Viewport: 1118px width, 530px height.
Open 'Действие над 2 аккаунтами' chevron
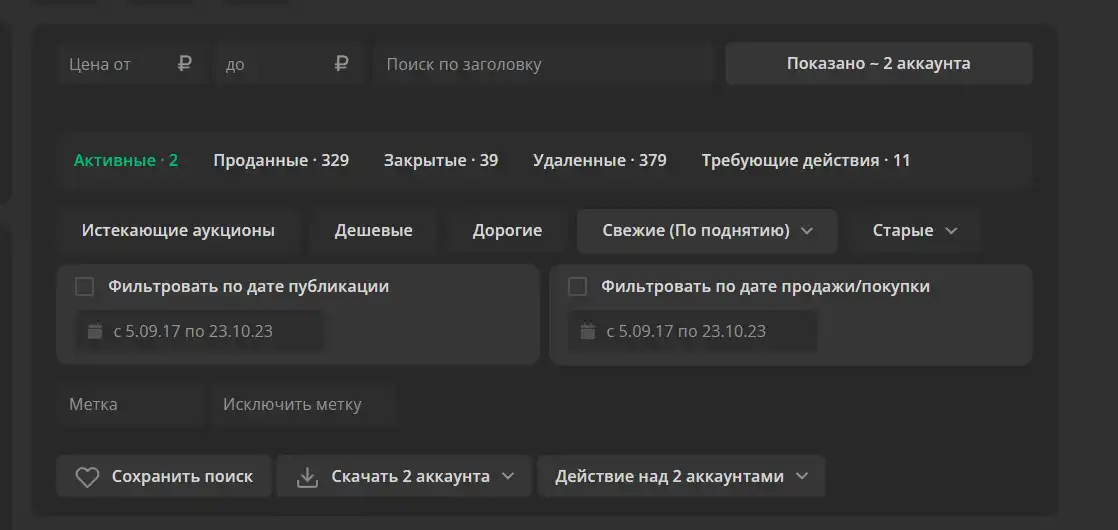[801, 477]
